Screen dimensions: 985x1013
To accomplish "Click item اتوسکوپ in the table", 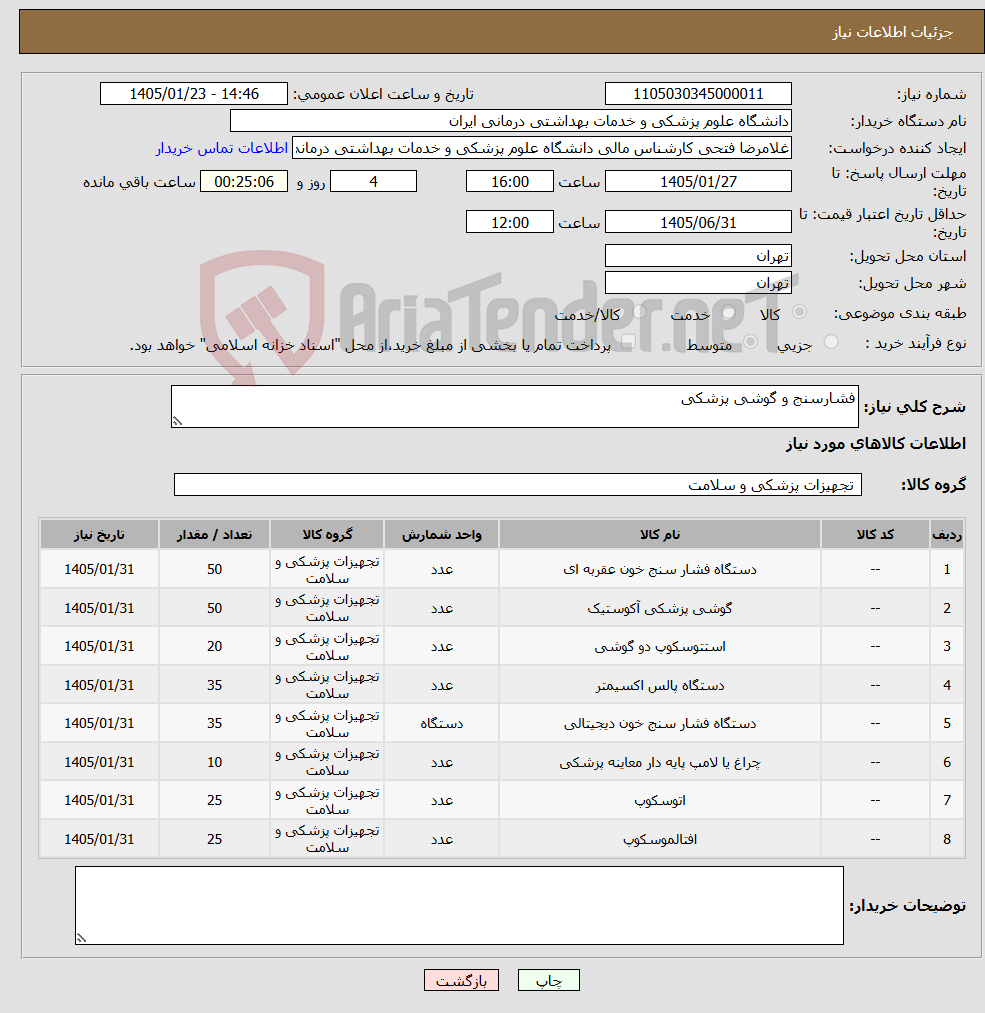I will pos(659,800).
